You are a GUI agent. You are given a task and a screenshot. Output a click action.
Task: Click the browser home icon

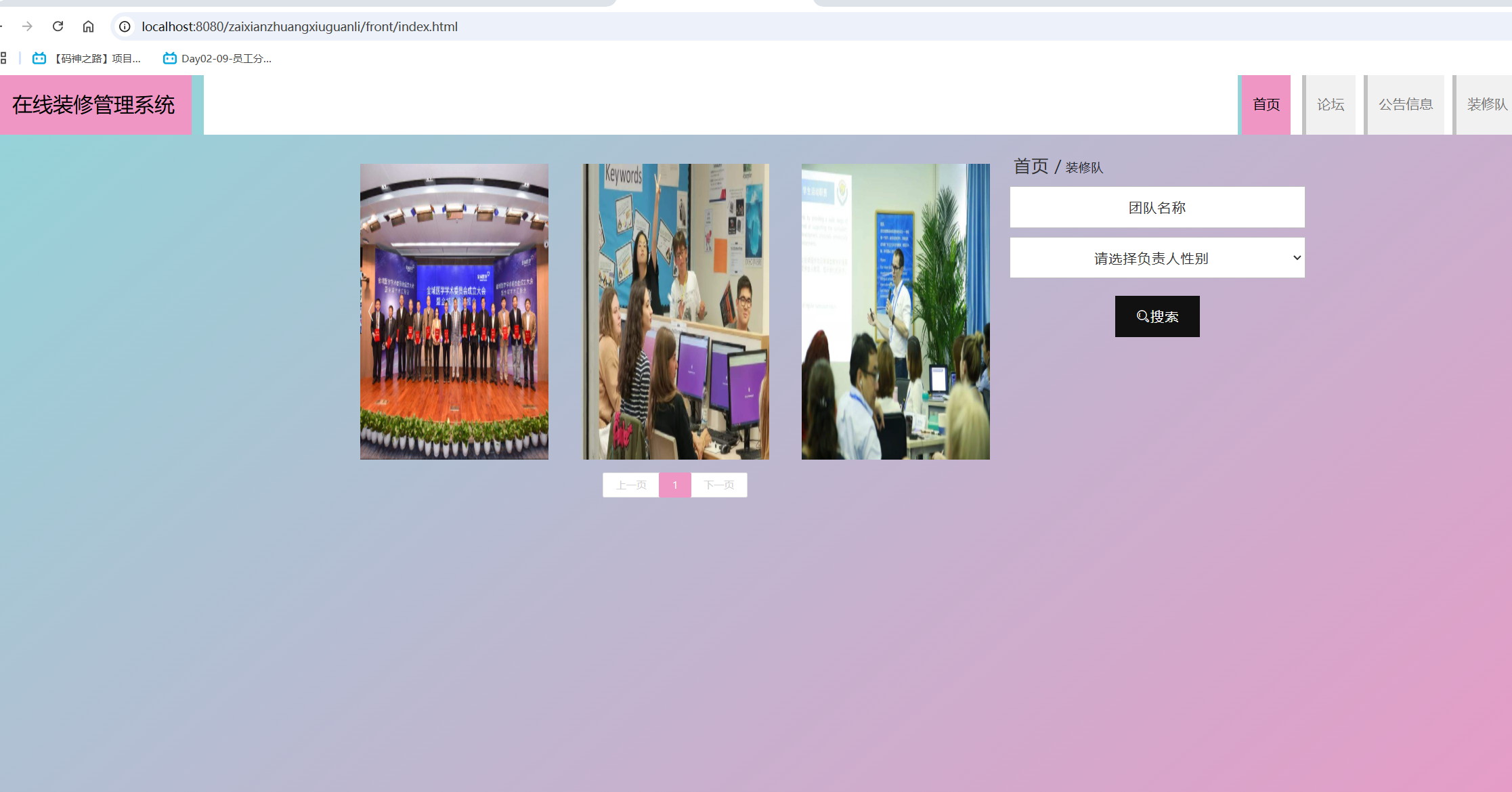[x=88, y=26]
